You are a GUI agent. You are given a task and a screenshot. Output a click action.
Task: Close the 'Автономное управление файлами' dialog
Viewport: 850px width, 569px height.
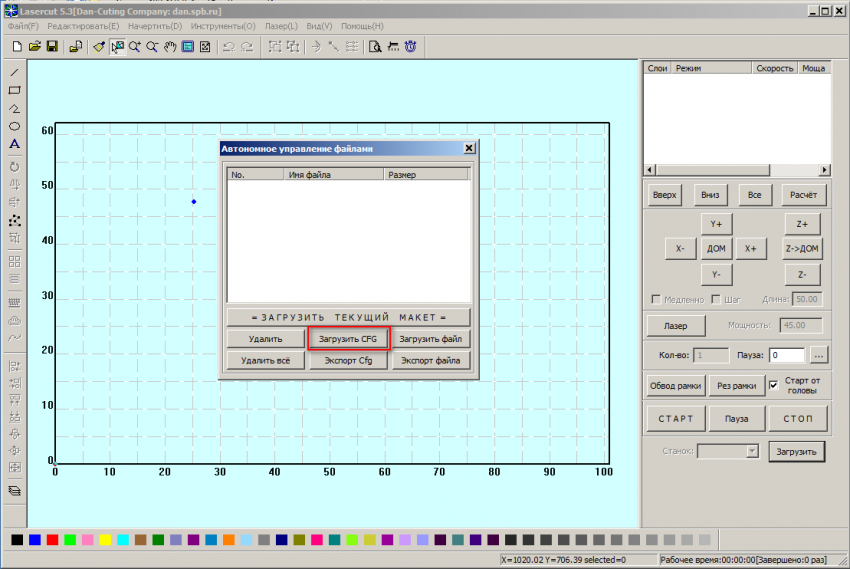(469, 148)
